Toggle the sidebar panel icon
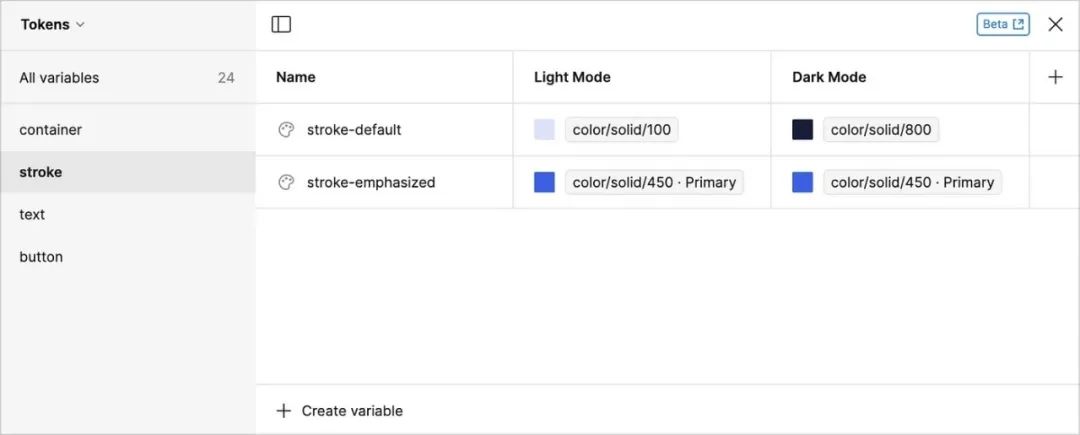This screenshot has height=435, width=1080. 281,24
